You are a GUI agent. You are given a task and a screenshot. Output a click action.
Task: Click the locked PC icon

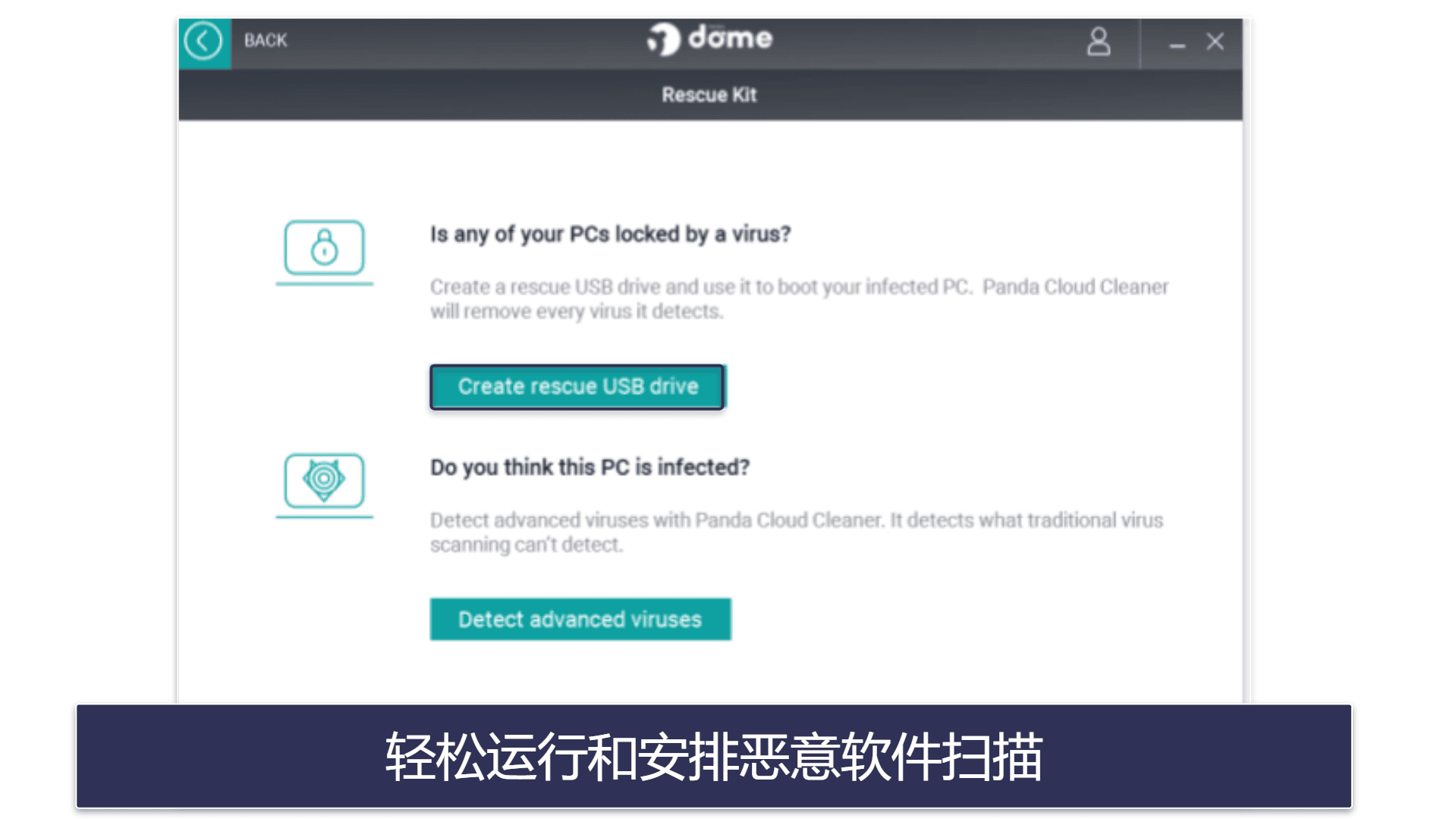[324, 252]
